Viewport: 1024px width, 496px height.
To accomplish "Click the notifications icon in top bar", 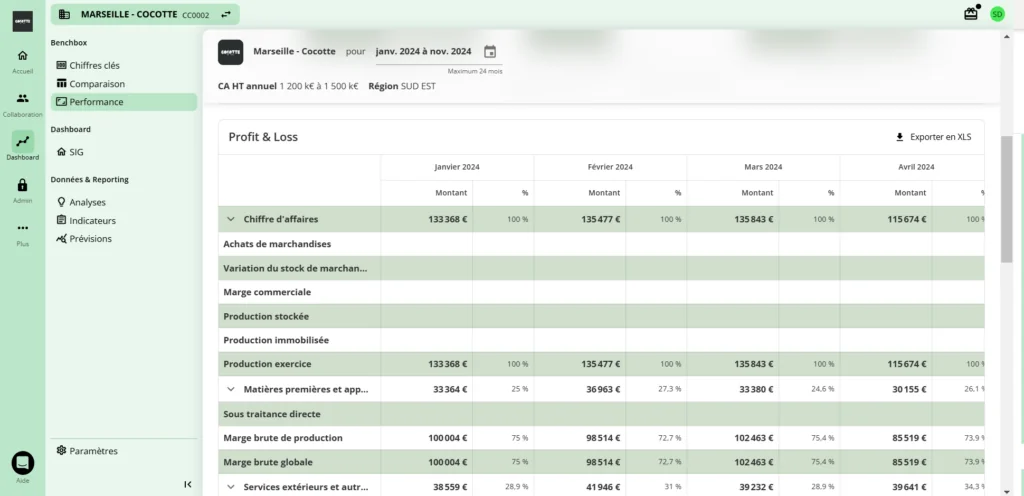I will [x=970, y=14].
